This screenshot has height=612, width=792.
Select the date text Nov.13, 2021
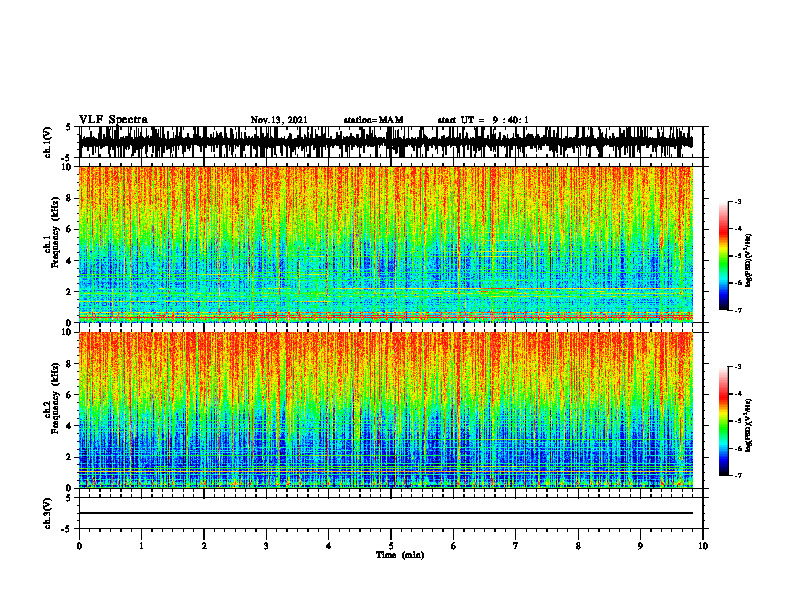tap(279, 120)
